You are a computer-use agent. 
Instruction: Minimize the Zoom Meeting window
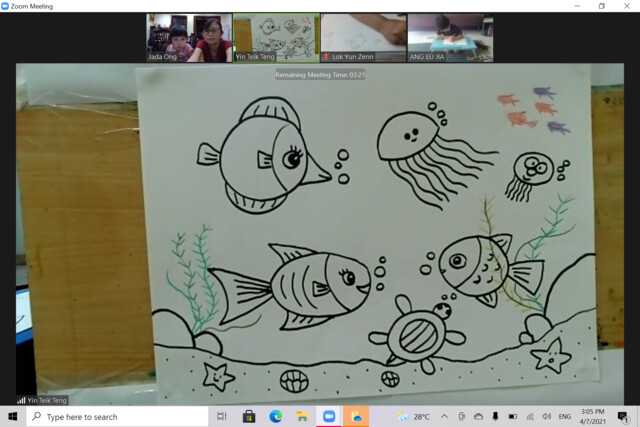click(x=577, y=6)
